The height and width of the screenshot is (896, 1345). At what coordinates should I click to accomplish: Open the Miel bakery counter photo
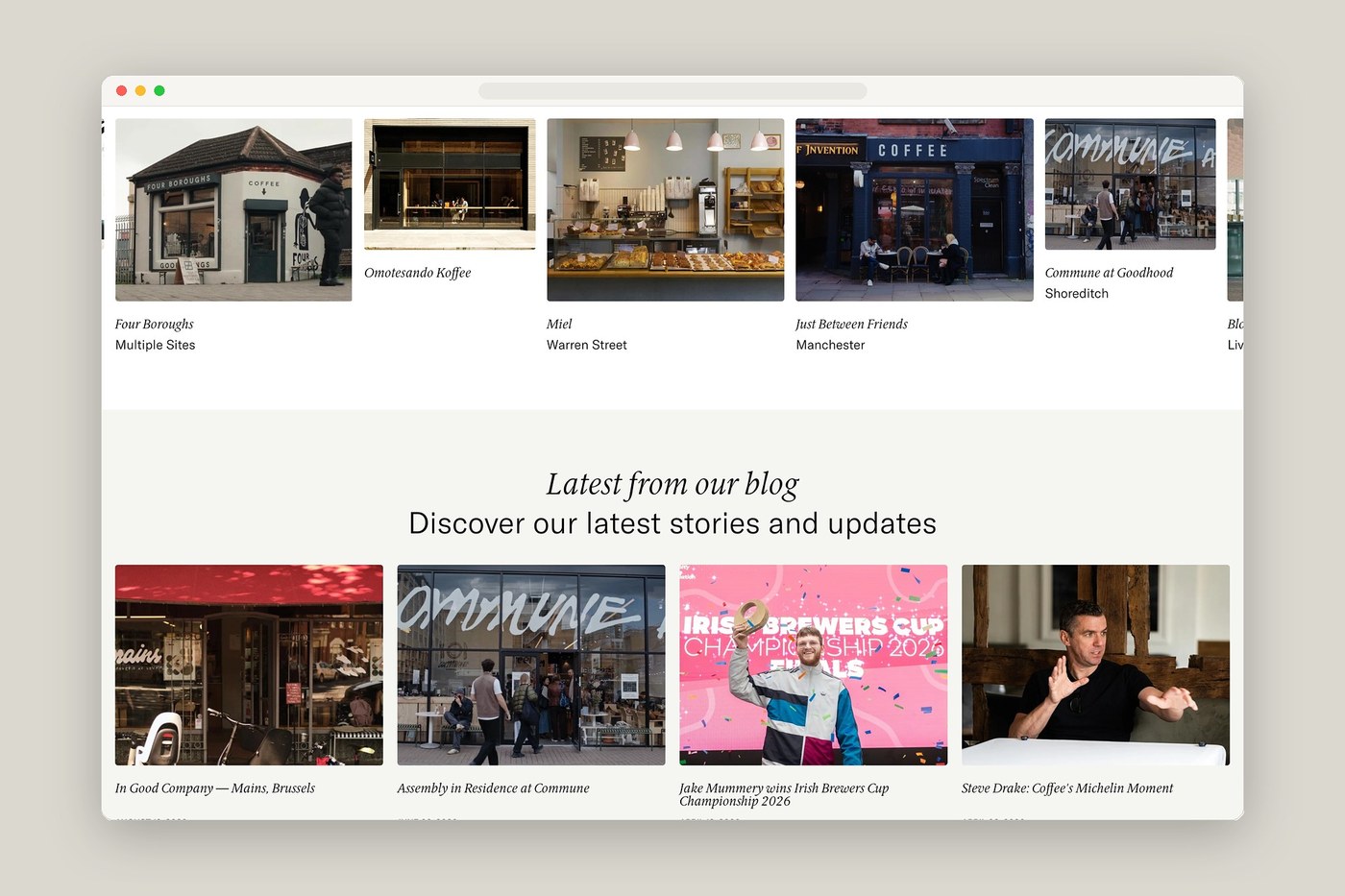point(665,209)
